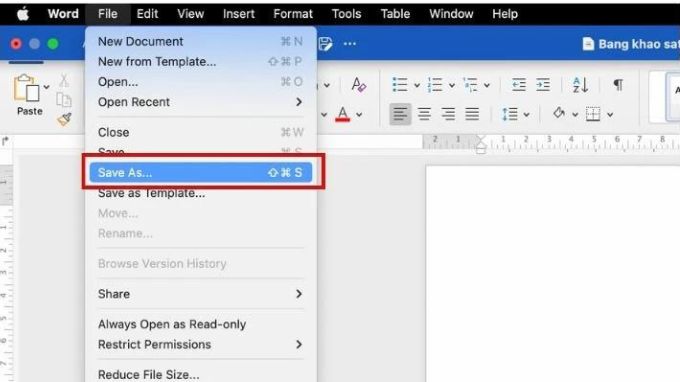Open the shading color dropdown arrow
This screenshot has width=680, height=382.
(575, 115)
